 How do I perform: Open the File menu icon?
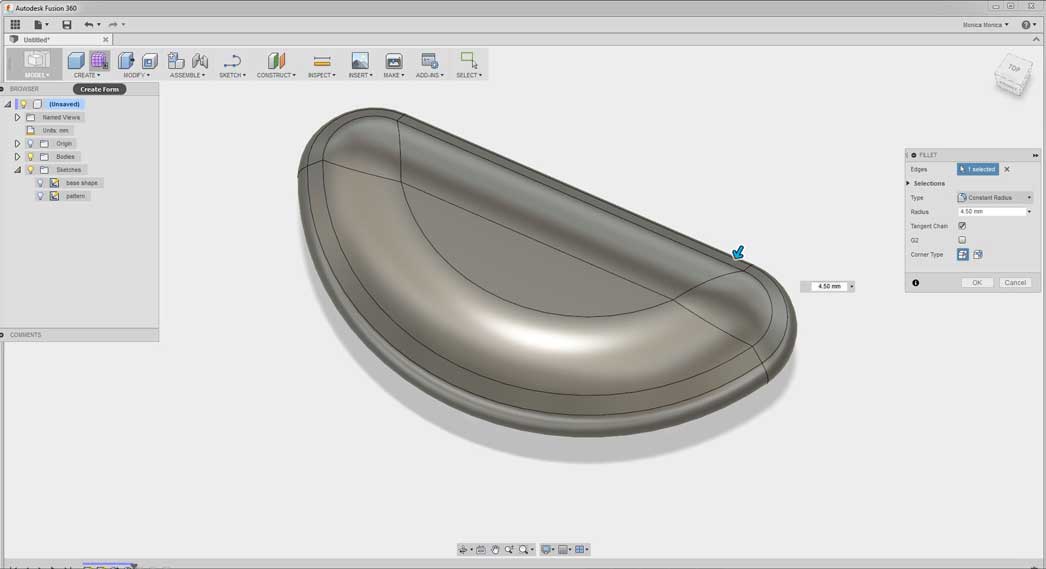coord(39,25)
